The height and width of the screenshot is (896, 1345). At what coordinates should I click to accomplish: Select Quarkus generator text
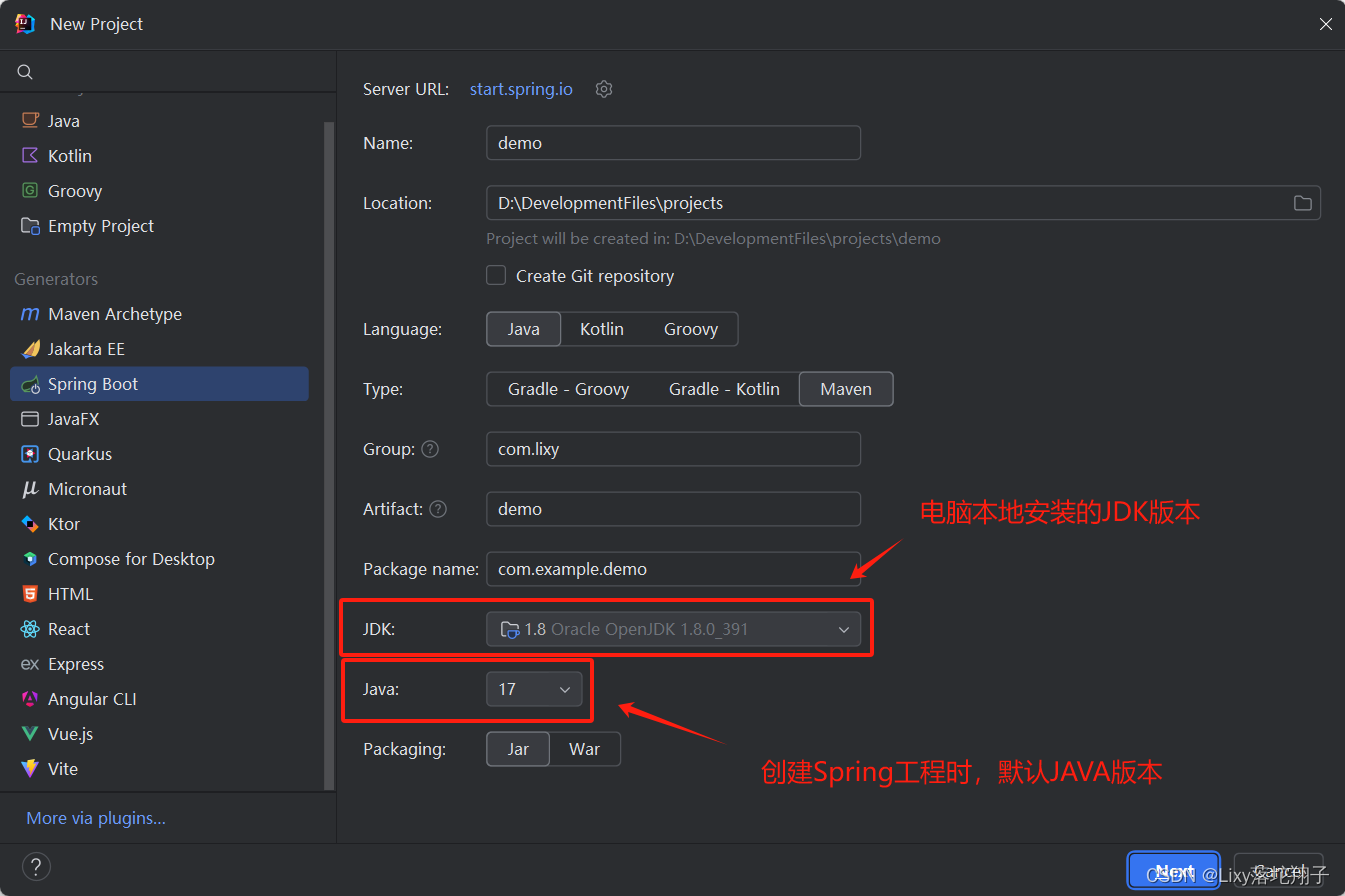80,454
